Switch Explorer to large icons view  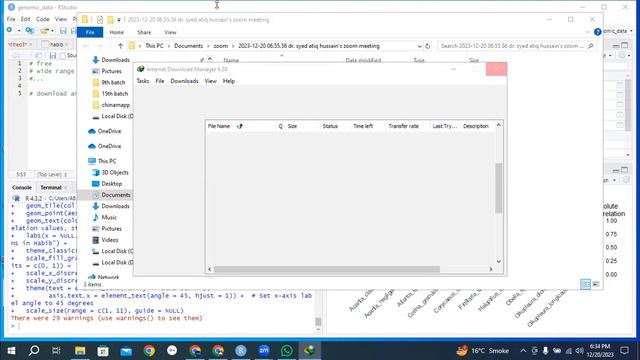[x=596, y=284]
